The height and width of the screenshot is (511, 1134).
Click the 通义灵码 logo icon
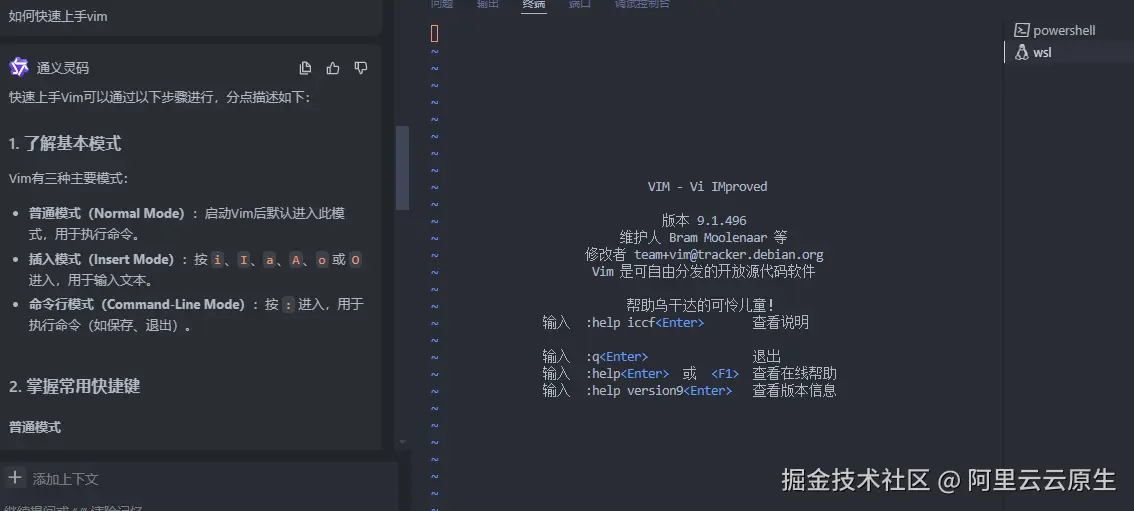19,67
